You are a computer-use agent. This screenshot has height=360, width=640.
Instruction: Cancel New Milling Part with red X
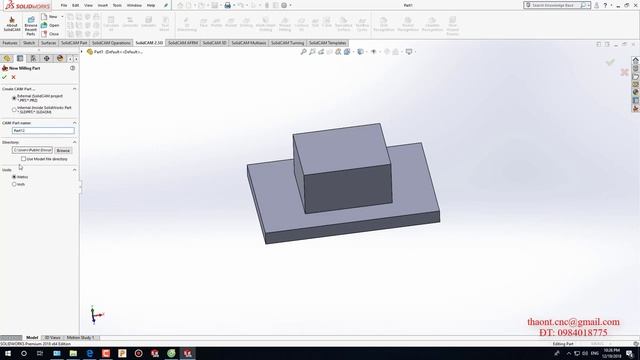[13, 77]
